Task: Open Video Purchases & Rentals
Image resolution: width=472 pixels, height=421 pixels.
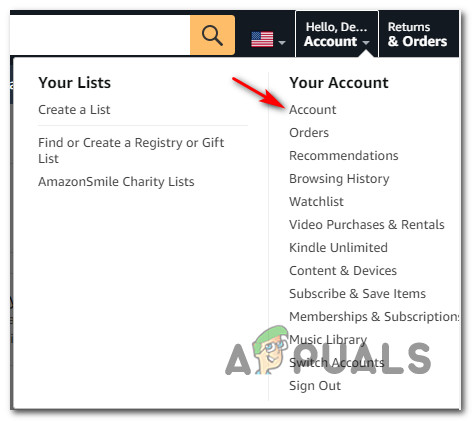Action: 367,225
